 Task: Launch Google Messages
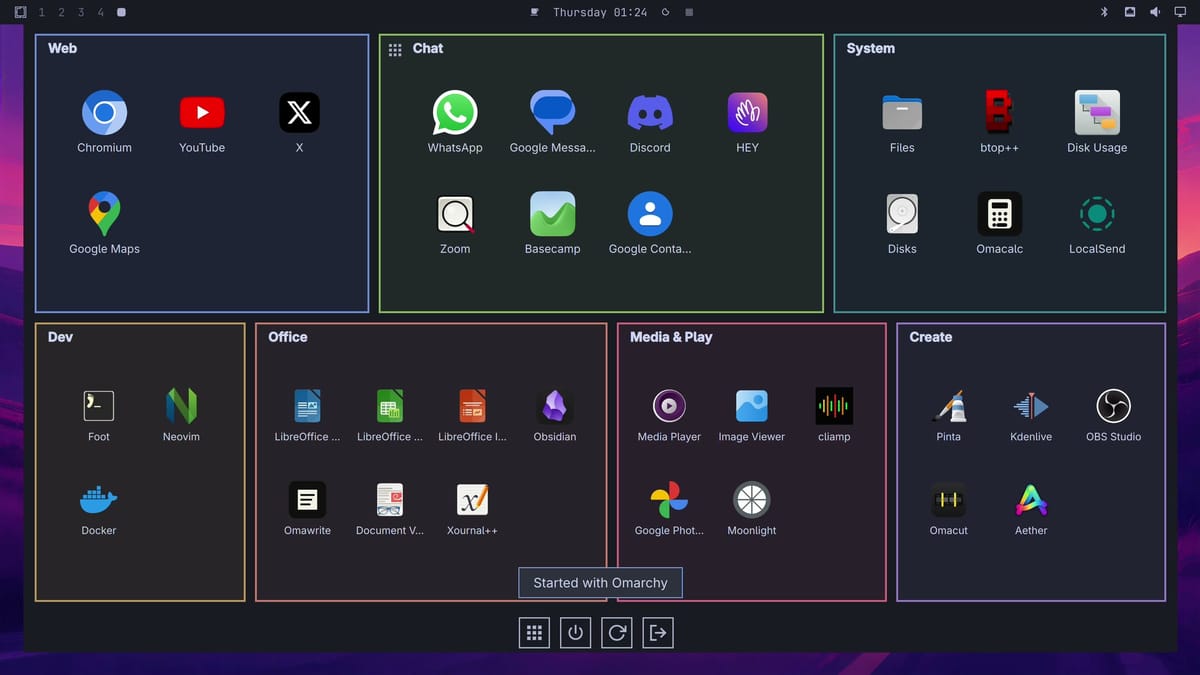[552, 113]
